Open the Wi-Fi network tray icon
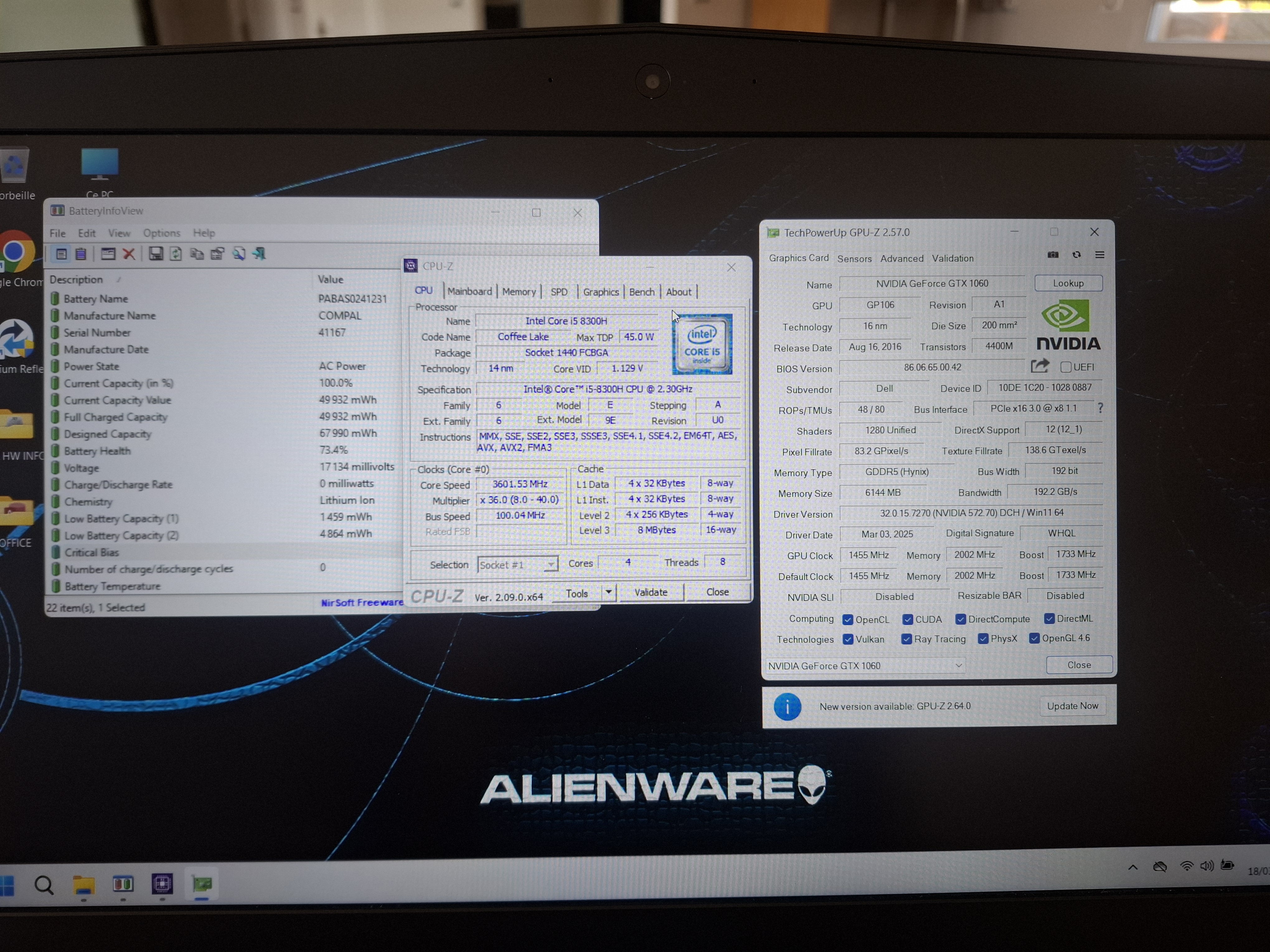This screenshot has height=952, width=1270. [1186, 866]
